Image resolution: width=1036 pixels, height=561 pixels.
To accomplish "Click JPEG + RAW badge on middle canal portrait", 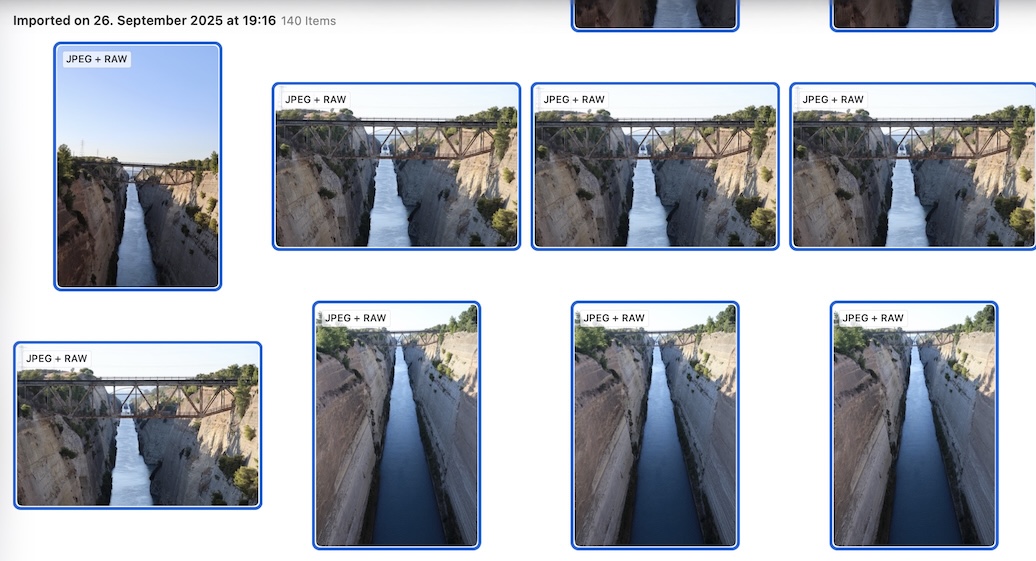I will tap(614, 318).
